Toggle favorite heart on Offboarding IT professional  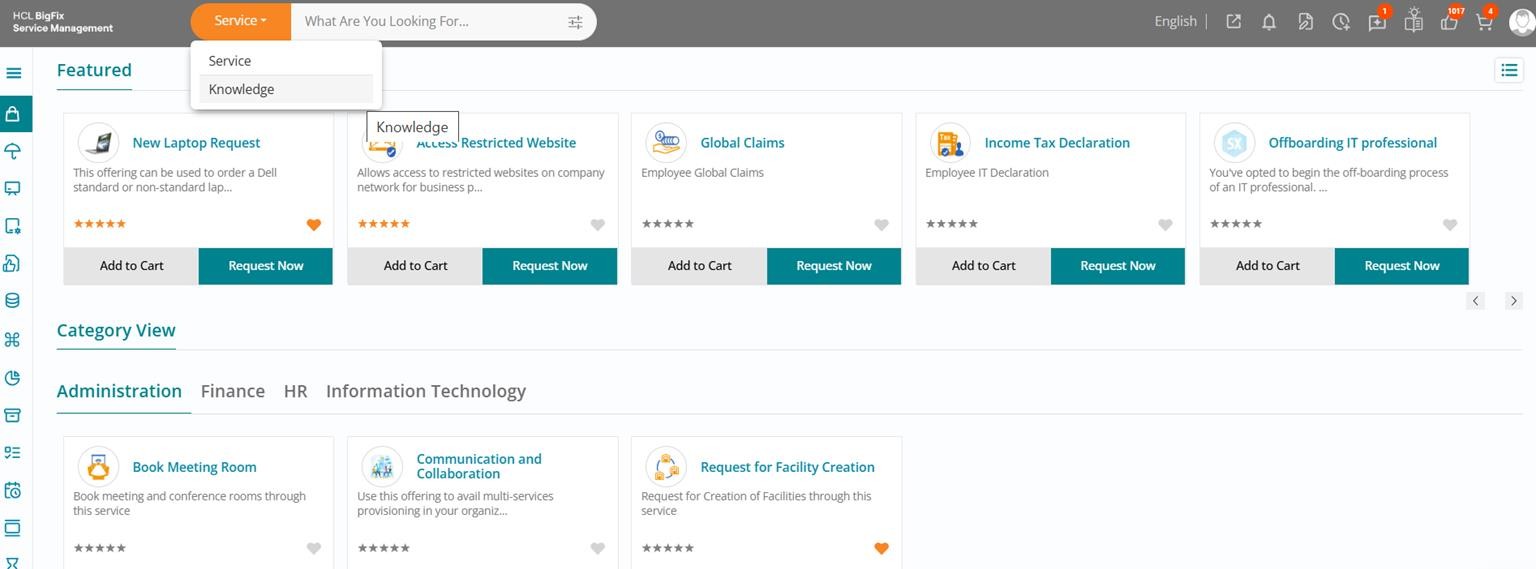point(1449,225)
